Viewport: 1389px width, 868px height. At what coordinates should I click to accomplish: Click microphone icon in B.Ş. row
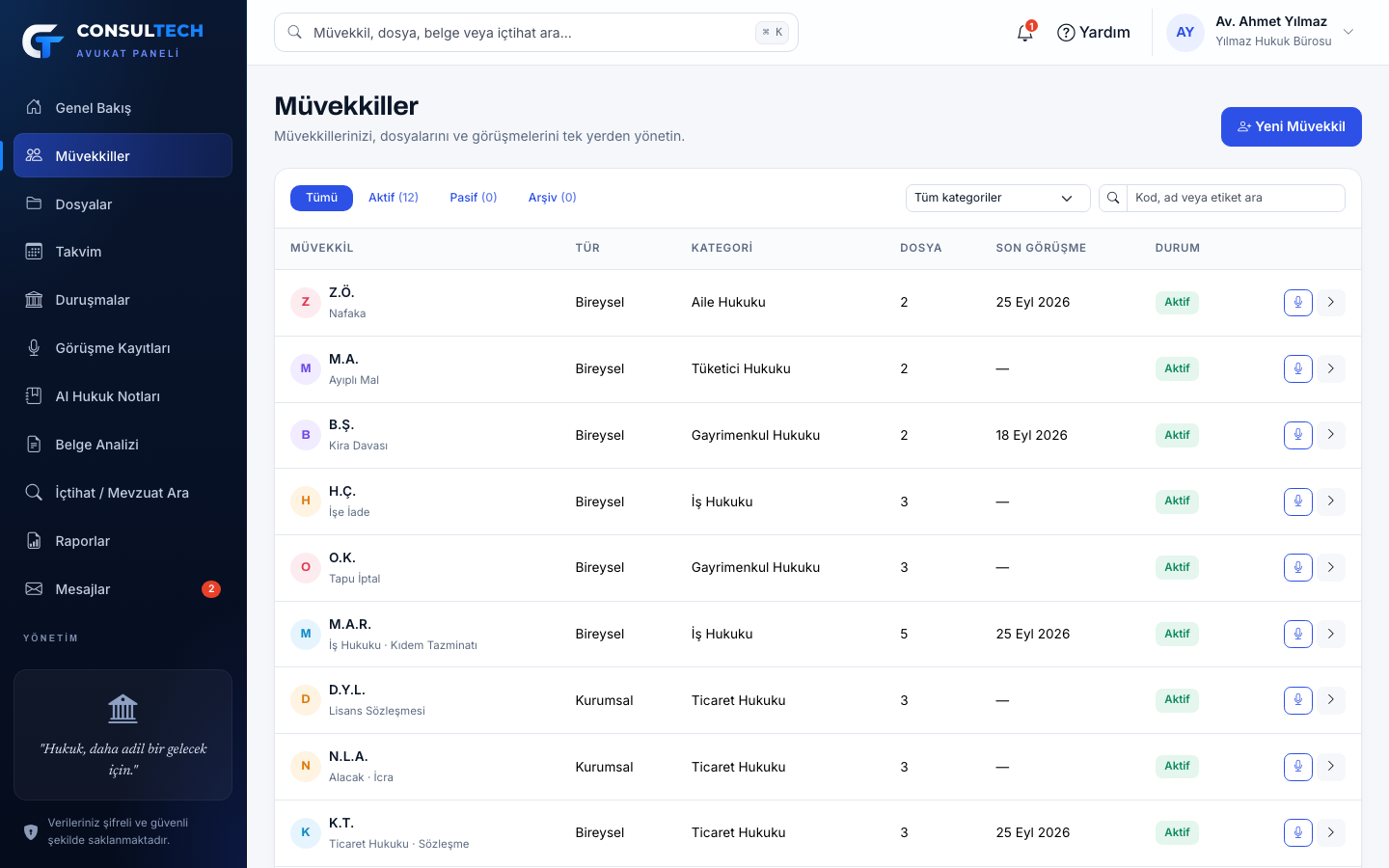[1298, 435]
